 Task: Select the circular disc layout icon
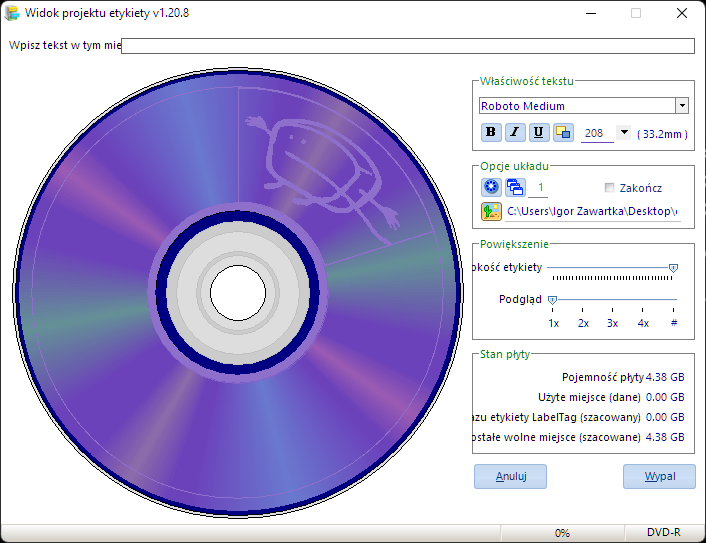(491, 187)
